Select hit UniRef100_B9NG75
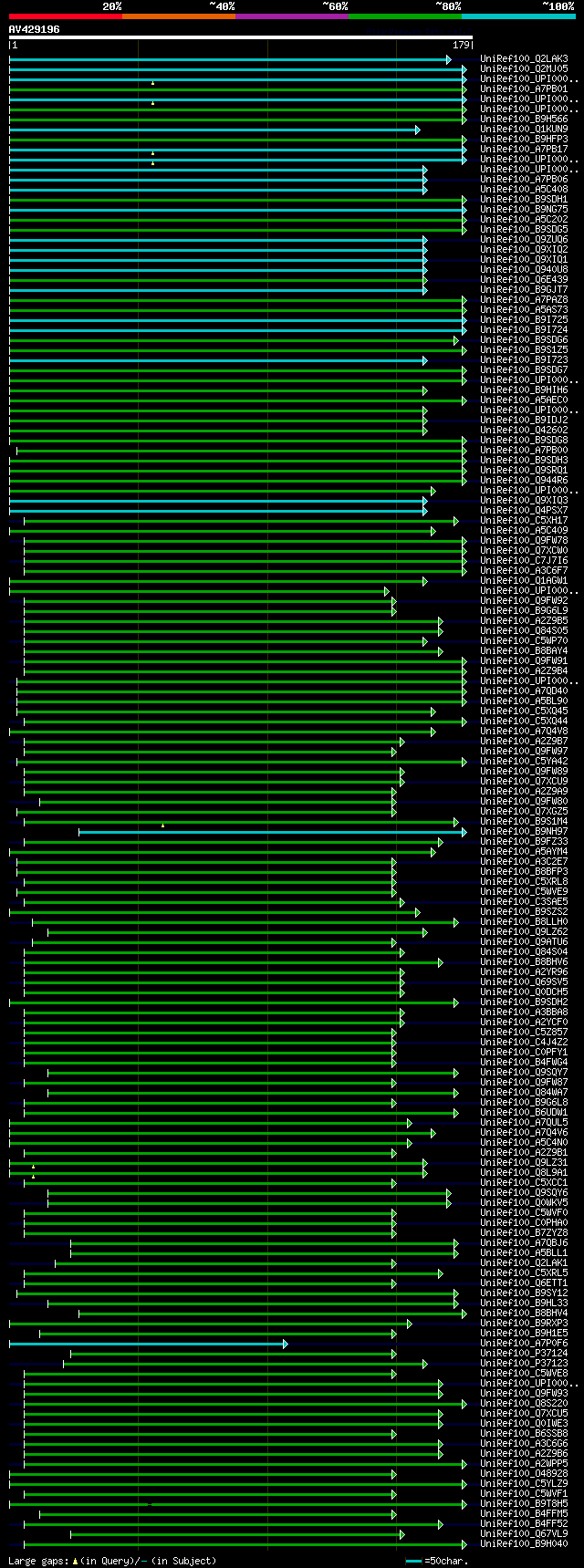 pos(524,210)
